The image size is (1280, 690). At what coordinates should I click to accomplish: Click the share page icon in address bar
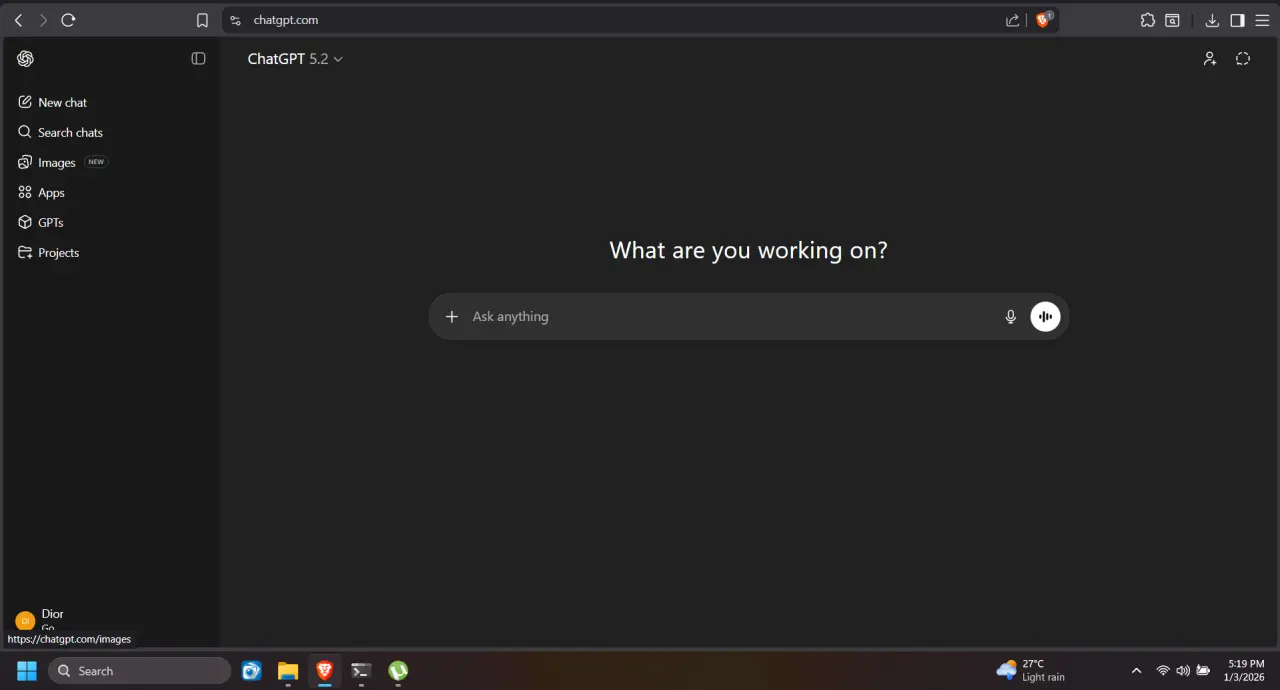1013,20
